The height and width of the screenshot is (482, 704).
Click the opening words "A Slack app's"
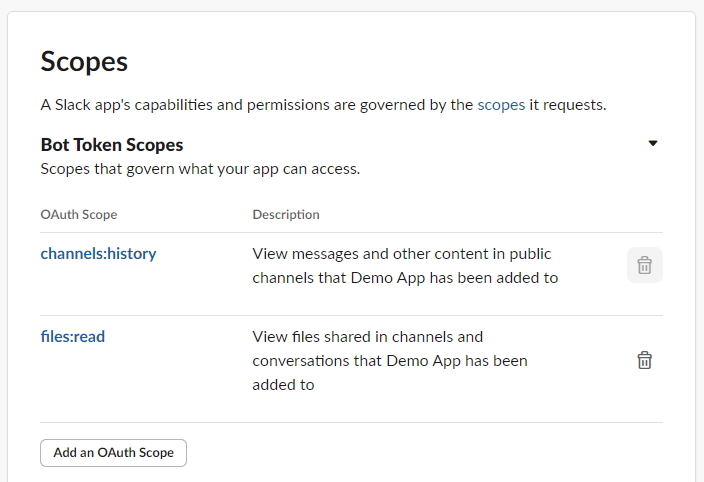[85, 105]
